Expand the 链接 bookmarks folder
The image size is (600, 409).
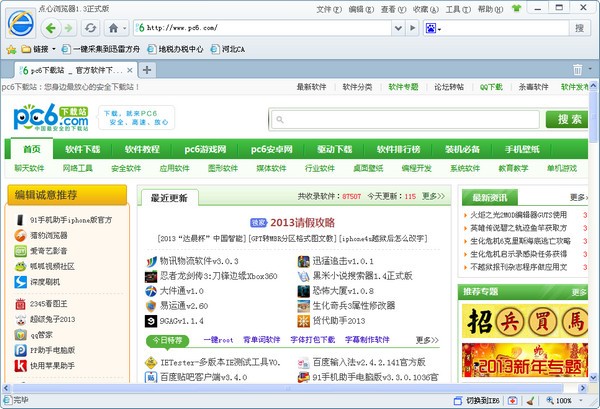38,49
